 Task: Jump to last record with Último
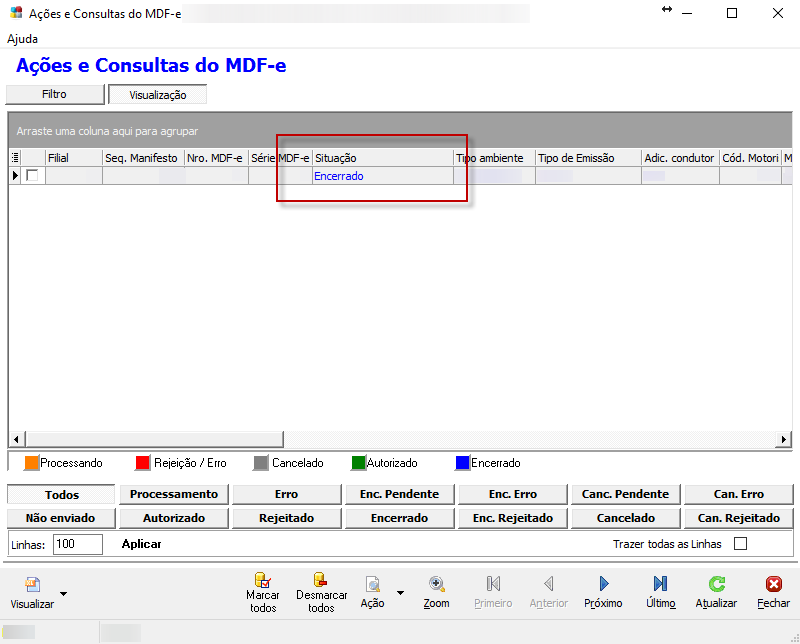click(x=660, y=584)
